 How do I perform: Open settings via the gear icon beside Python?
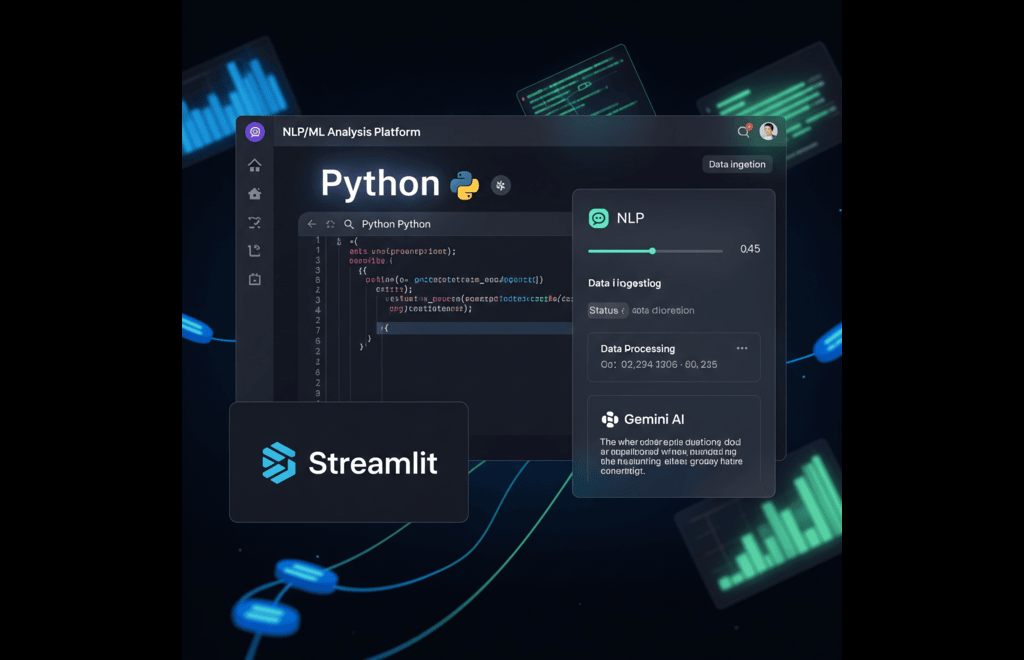500,185
